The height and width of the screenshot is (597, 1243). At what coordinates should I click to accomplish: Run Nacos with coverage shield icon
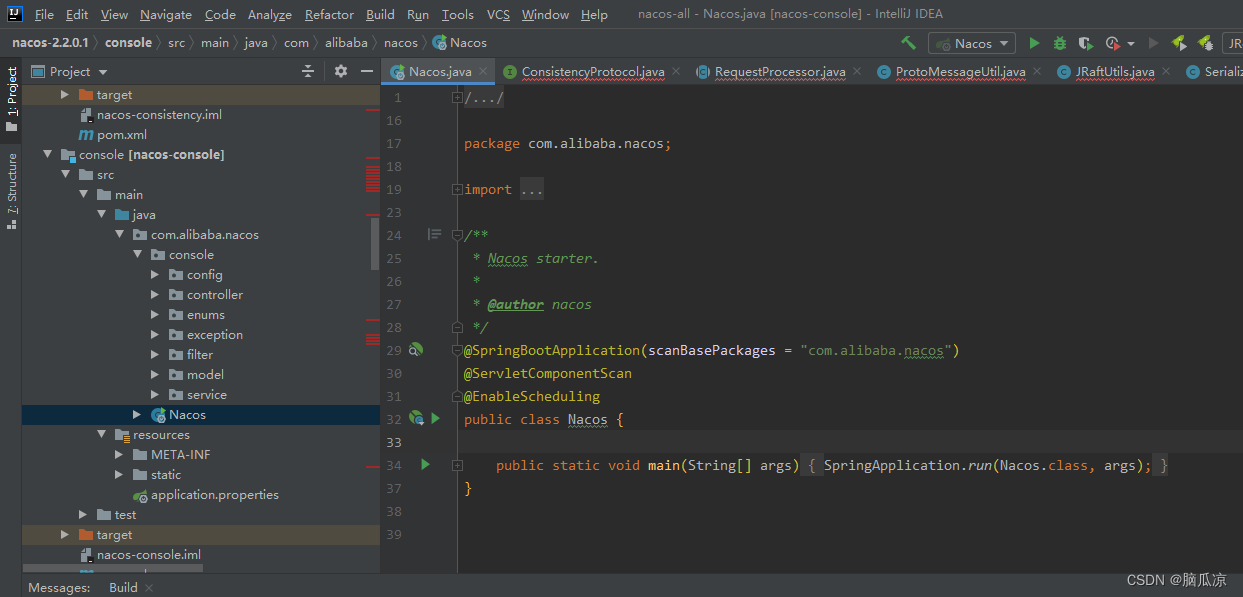1085,43
